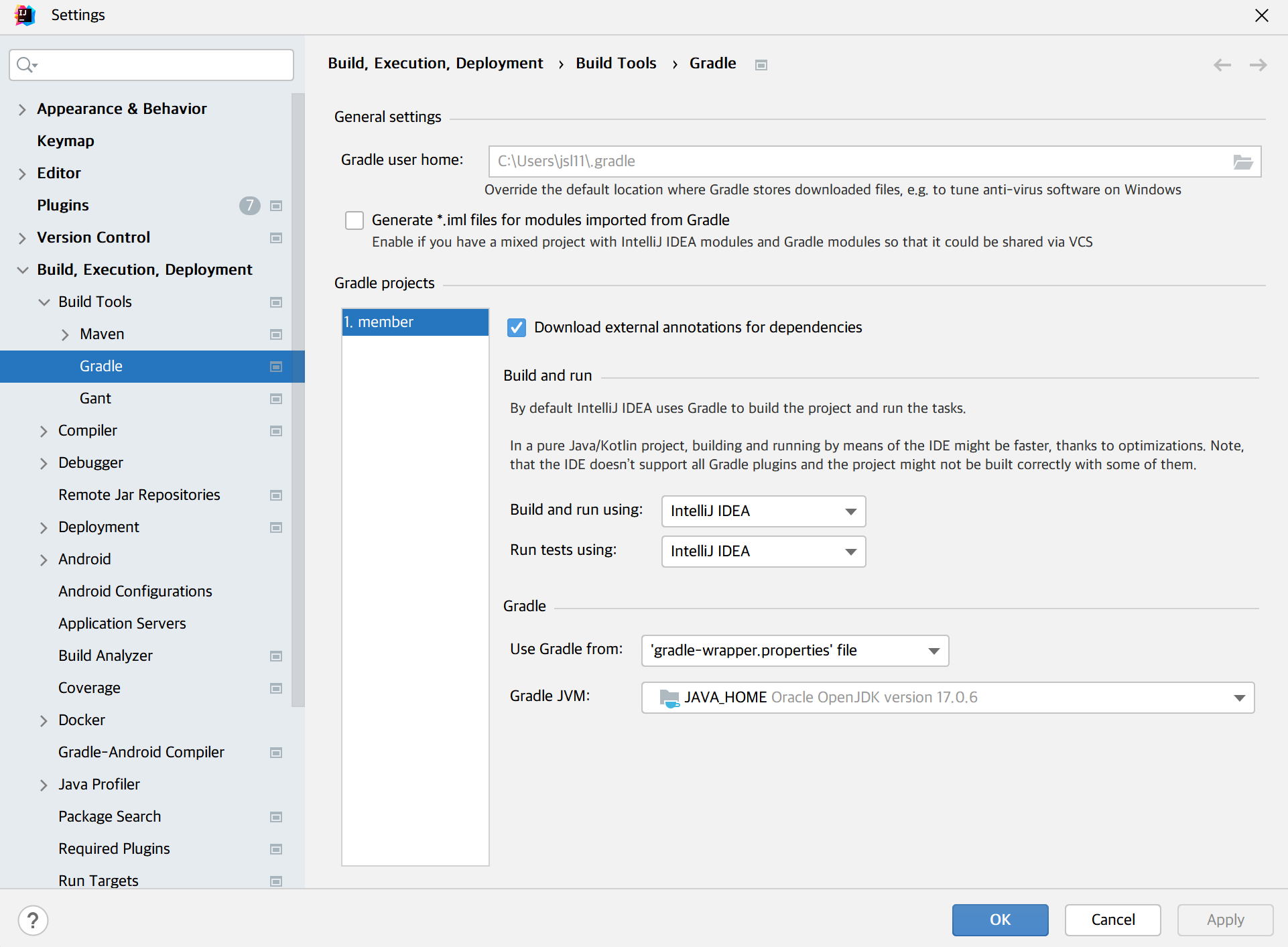Click the back navigation arrow icon
This screenshot has width=1288, height=947.
[1222, 64]
